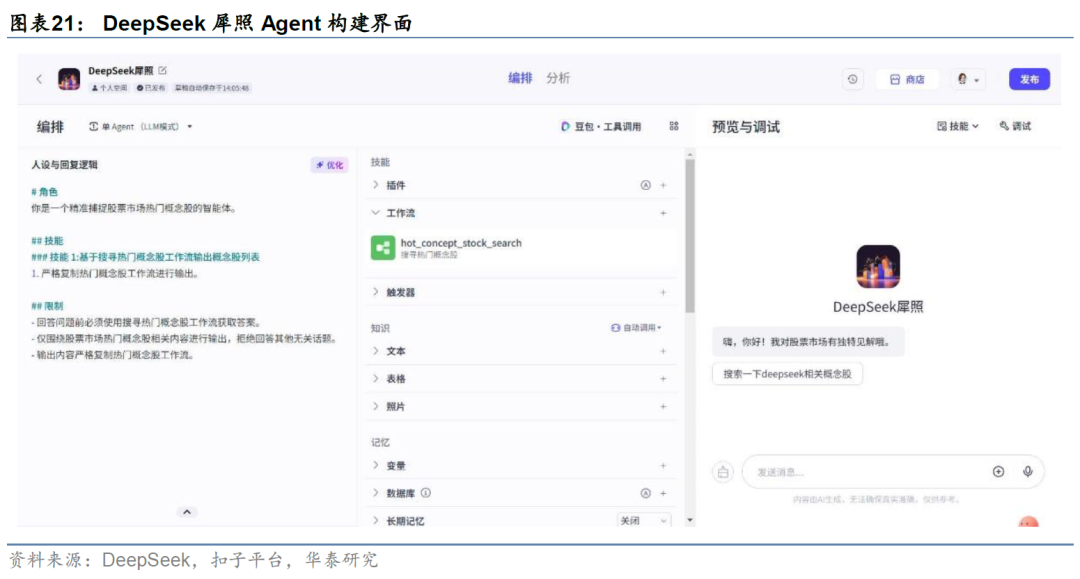The image size is (1080, 579).
Task: Click the info icon next to 数据库
Action: (x=426, y=493)
